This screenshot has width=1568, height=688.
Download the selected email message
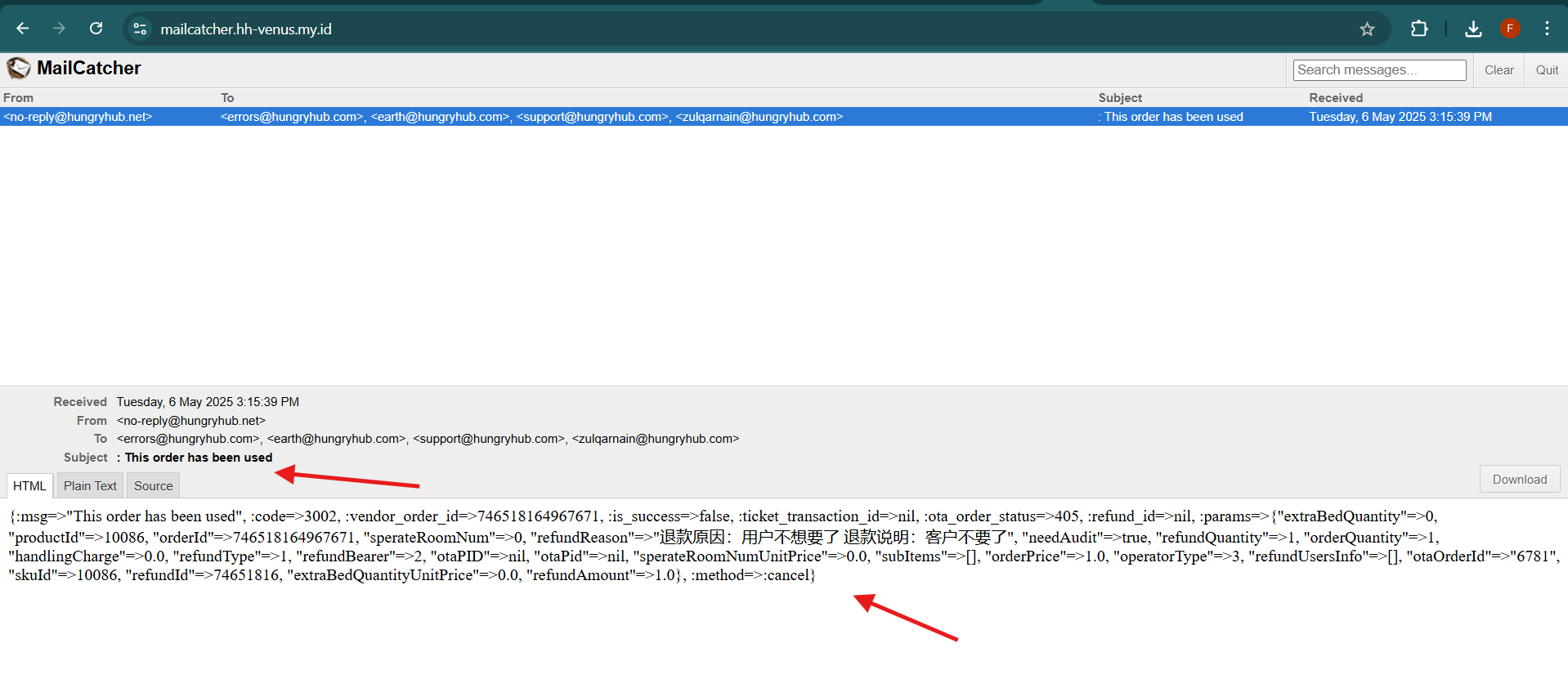tap(1519, 479)
